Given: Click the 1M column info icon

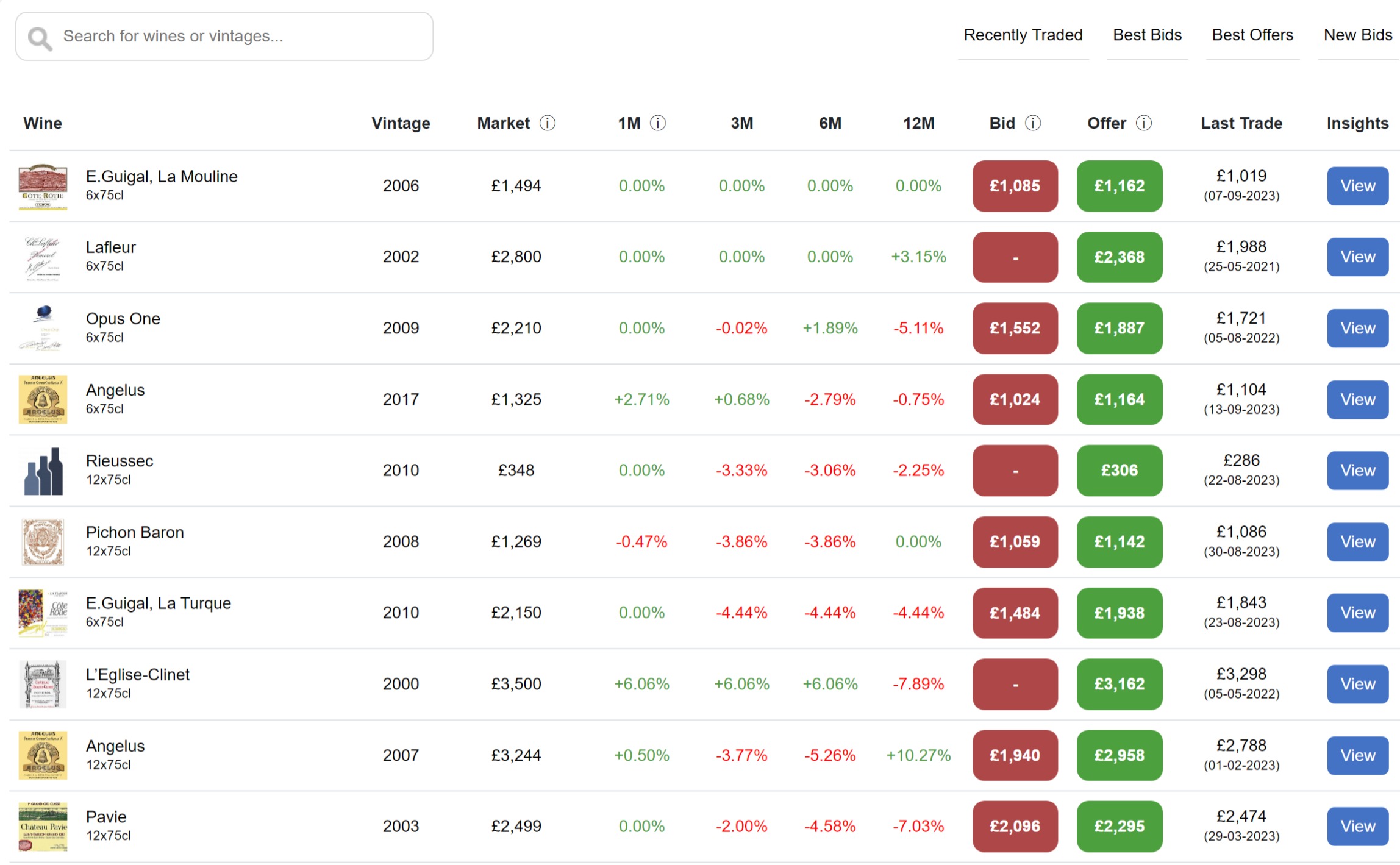Looking at the screenshot, I should [x=658, y=123].
